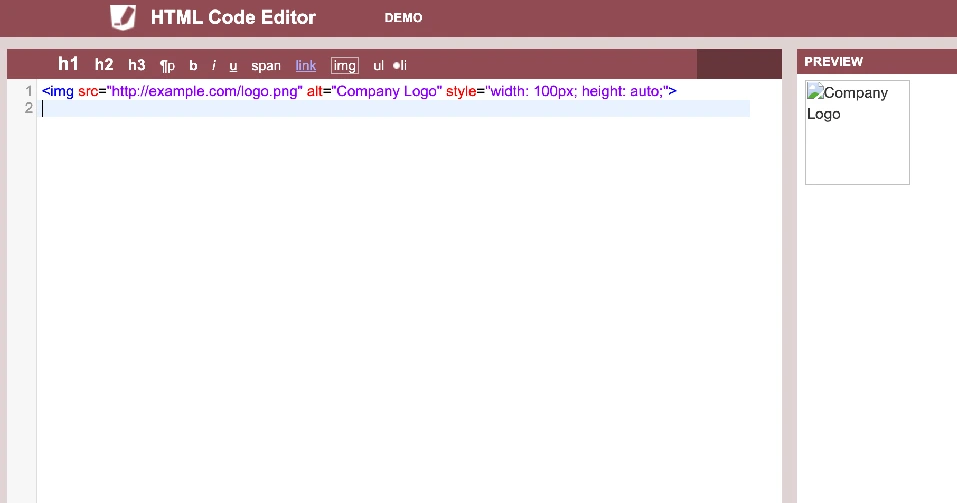
Task: Click the <img opening tag in code
Action: coord(57,91)
